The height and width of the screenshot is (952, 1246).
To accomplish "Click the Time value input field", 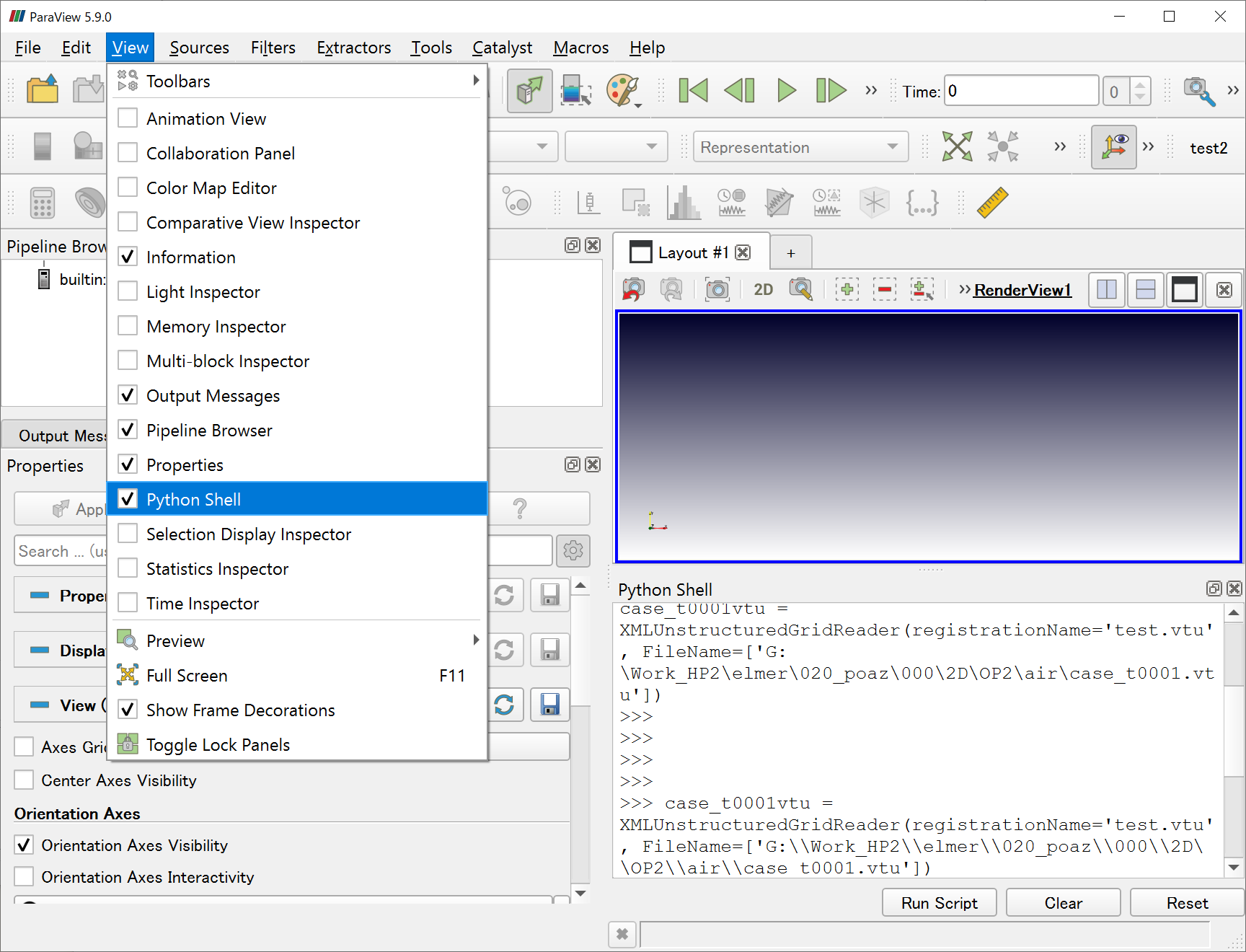I will point(1021,91).
